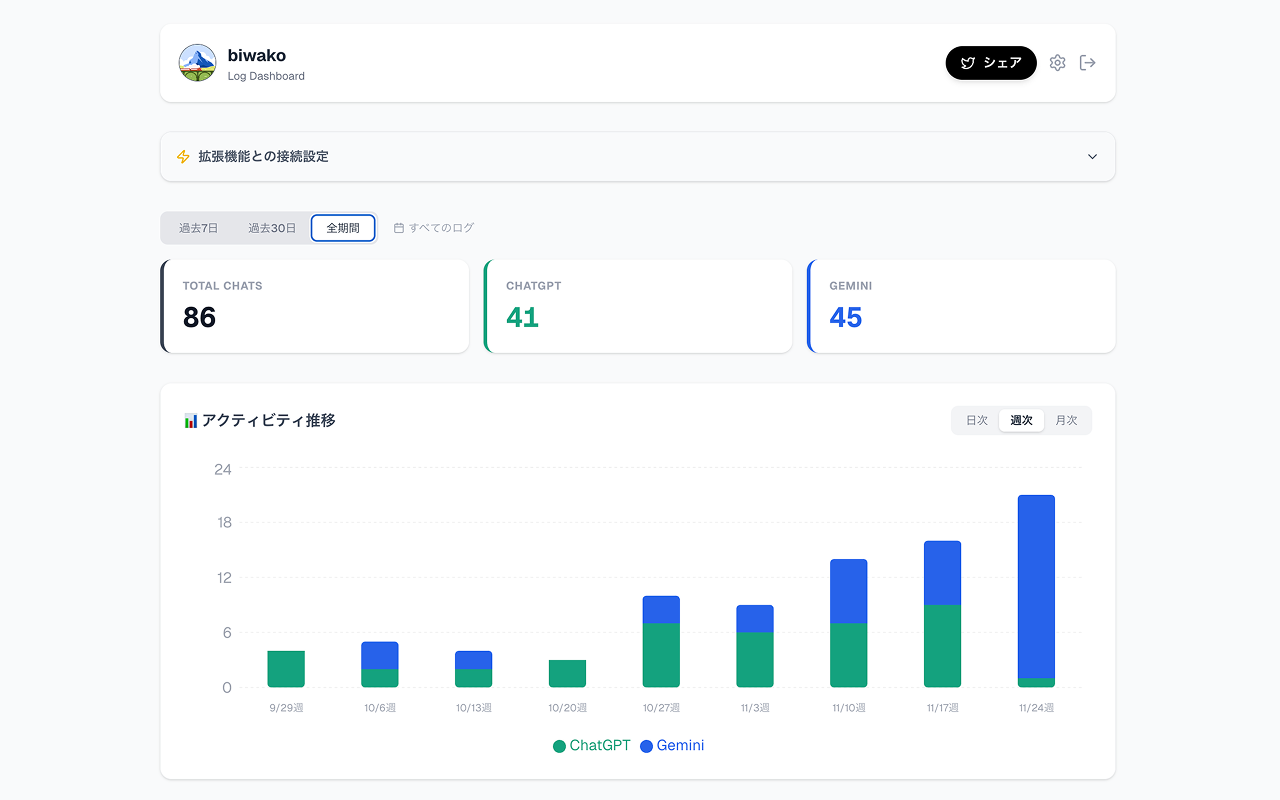Click the 10/20週 green bar
Viewport: 1280px width, 800px height.
(567, 674)
